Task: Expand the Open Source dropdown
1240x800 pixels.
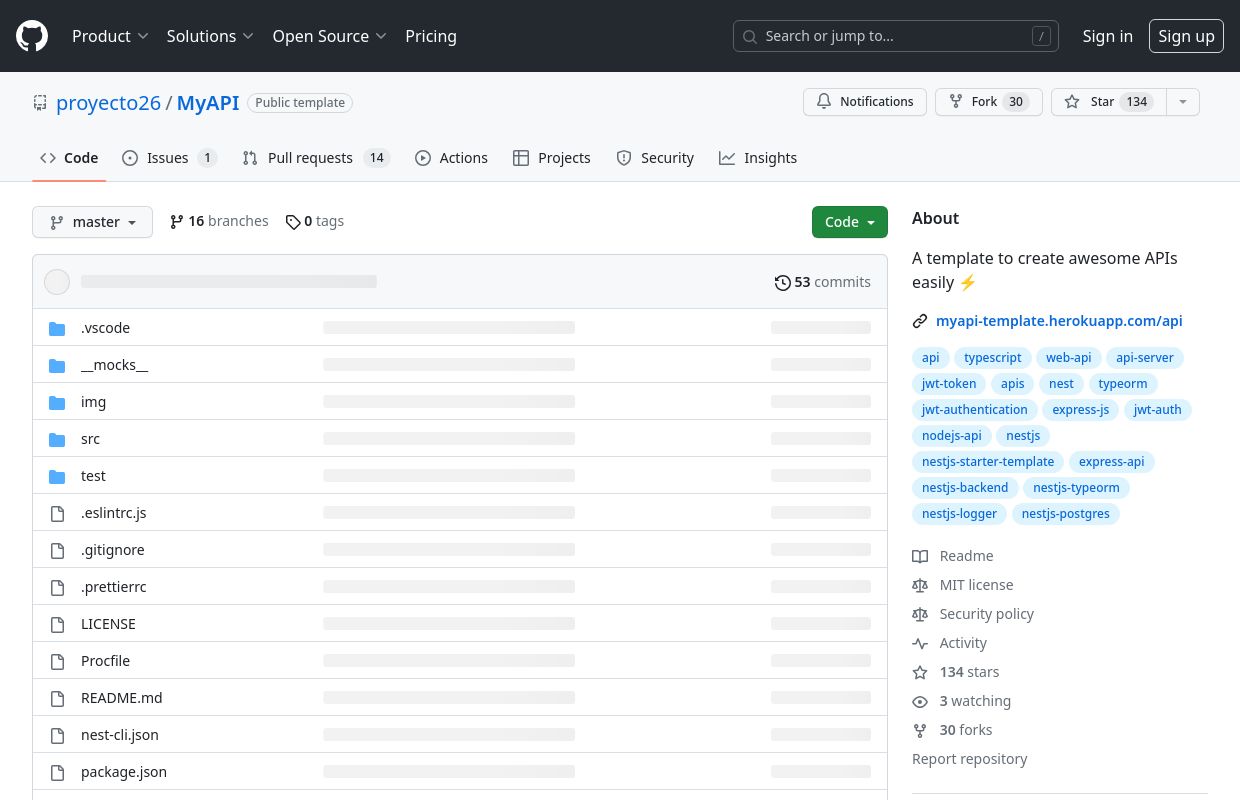Action: 329,36
